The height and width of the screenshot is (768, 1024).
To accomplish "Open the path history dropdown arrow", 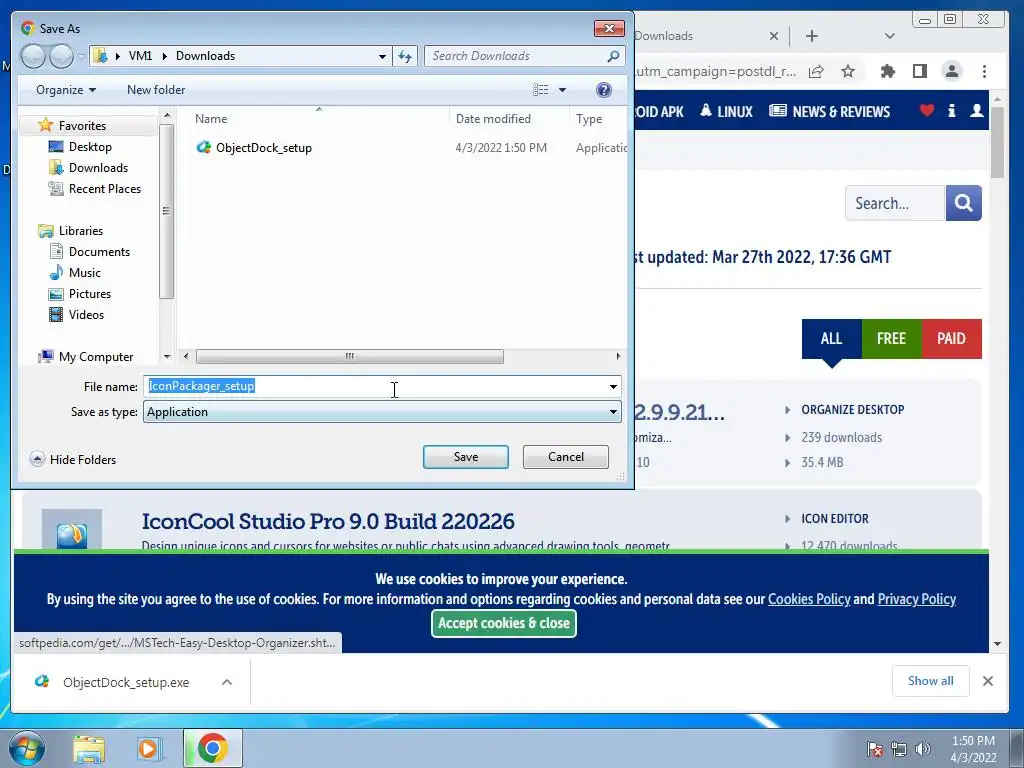I will pyautogui.click(x=382, y=56).
